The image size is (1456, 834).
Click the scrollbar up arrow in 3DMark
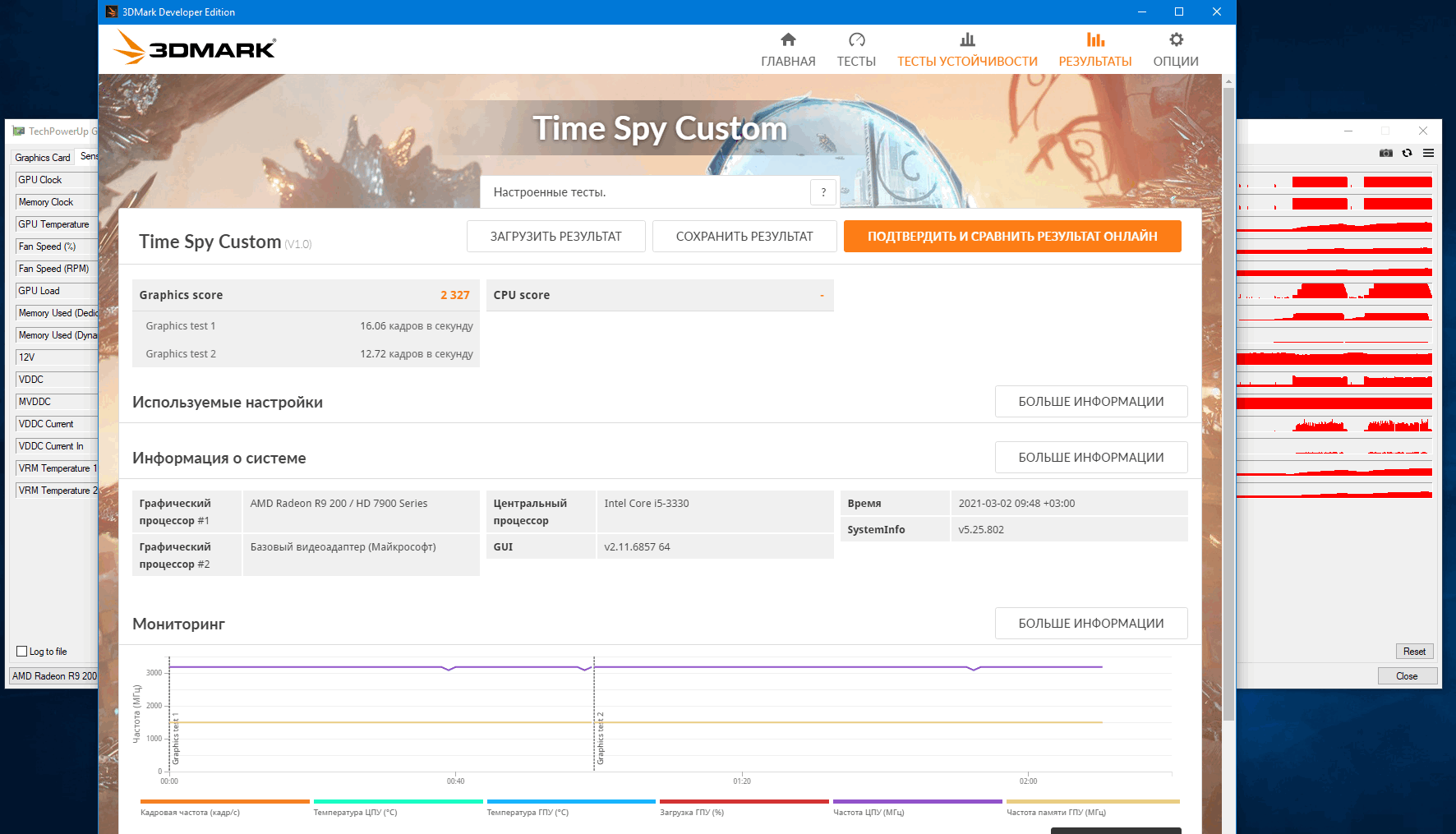[x=1228, y=81]
